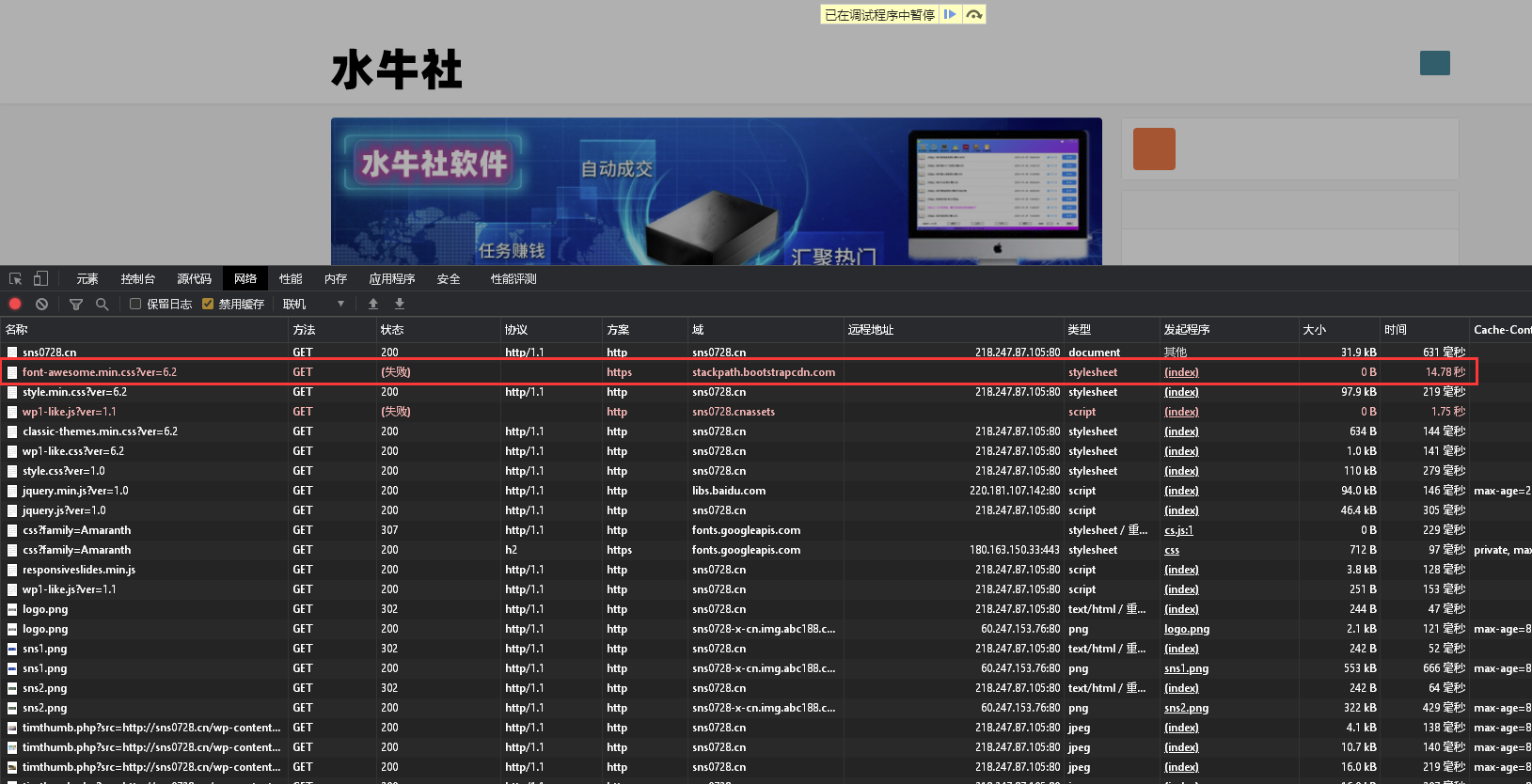This screenshot has height=784, width=1532.
Task: Click initiator link logo.png
Action: [x=1186, y=629]
